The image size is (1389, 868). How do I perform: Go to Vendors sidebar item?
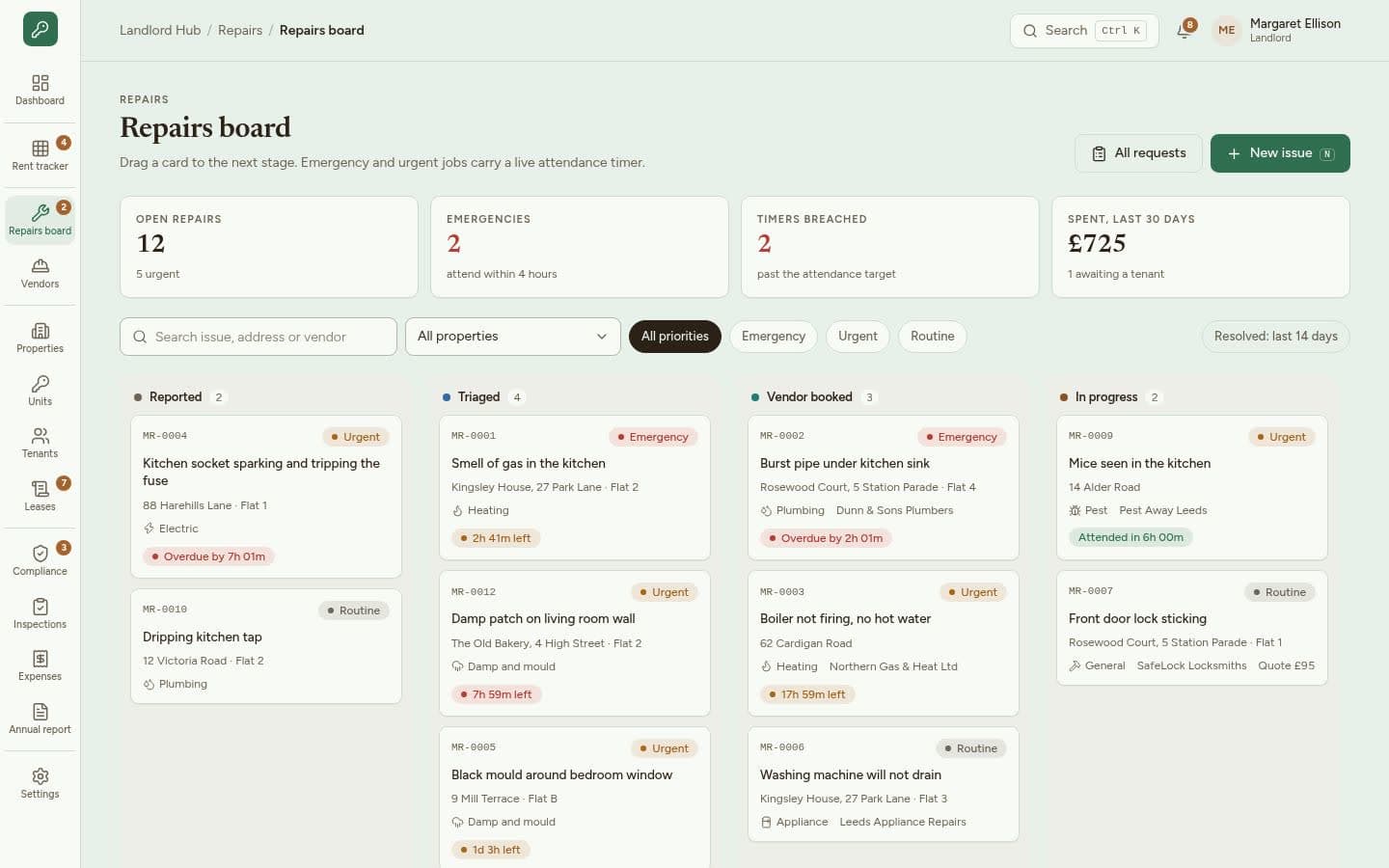(40, 273)
